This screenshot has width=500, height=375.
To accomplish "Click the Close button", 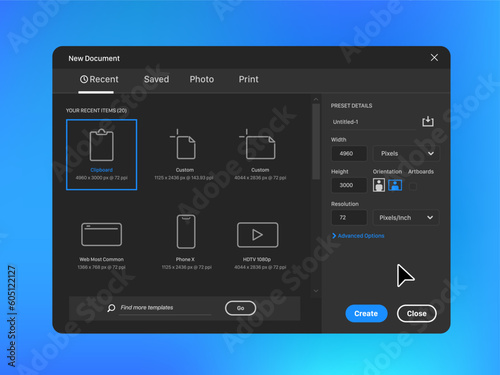I will pos(417,314).
